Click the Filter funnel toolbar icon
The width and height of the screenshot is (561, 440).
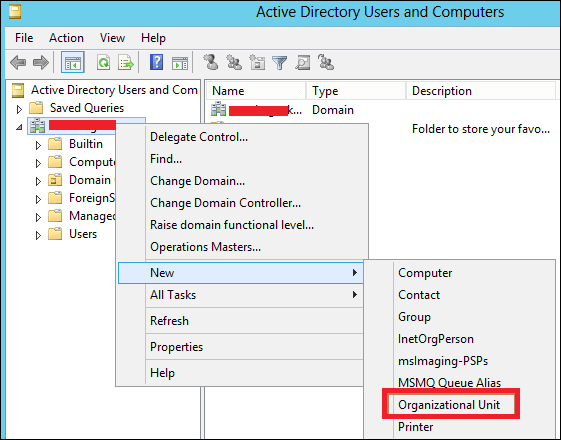tap(279, 63)
